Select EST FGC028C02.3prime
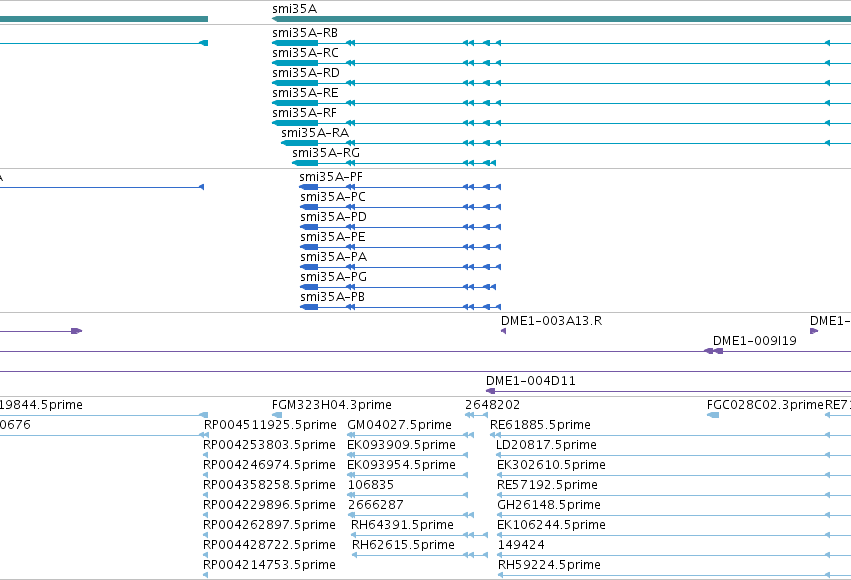Viewport: 851px width, 580px height. pyautogui.click(x=765, y=405)
